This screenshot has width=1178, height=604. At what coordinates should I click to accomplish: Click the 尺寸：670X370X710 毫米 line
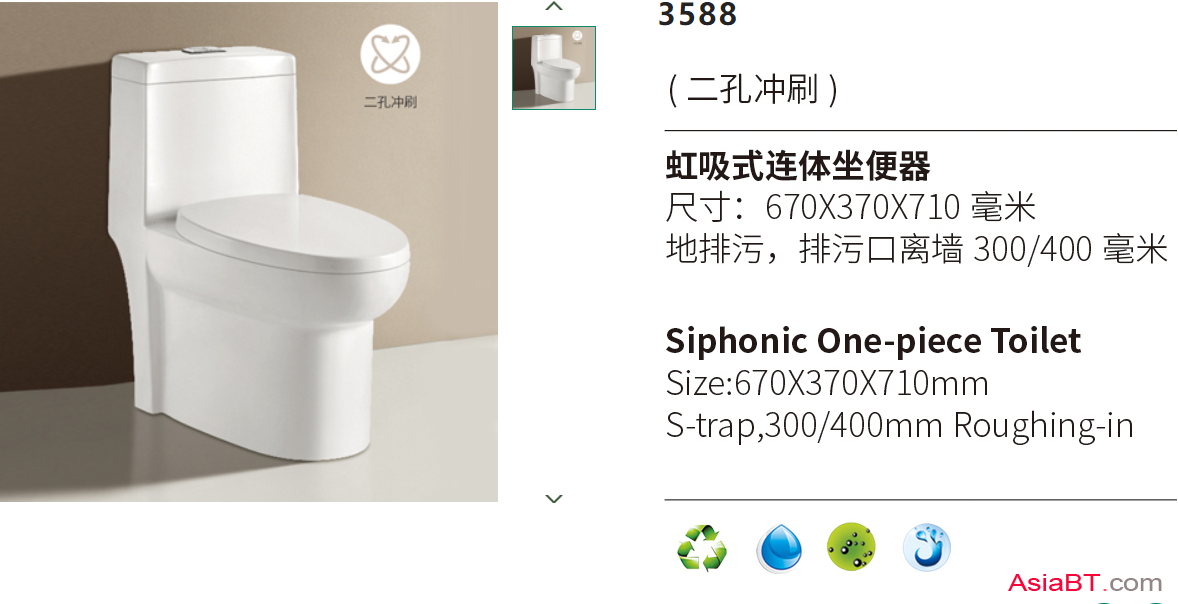coord(851,207)
